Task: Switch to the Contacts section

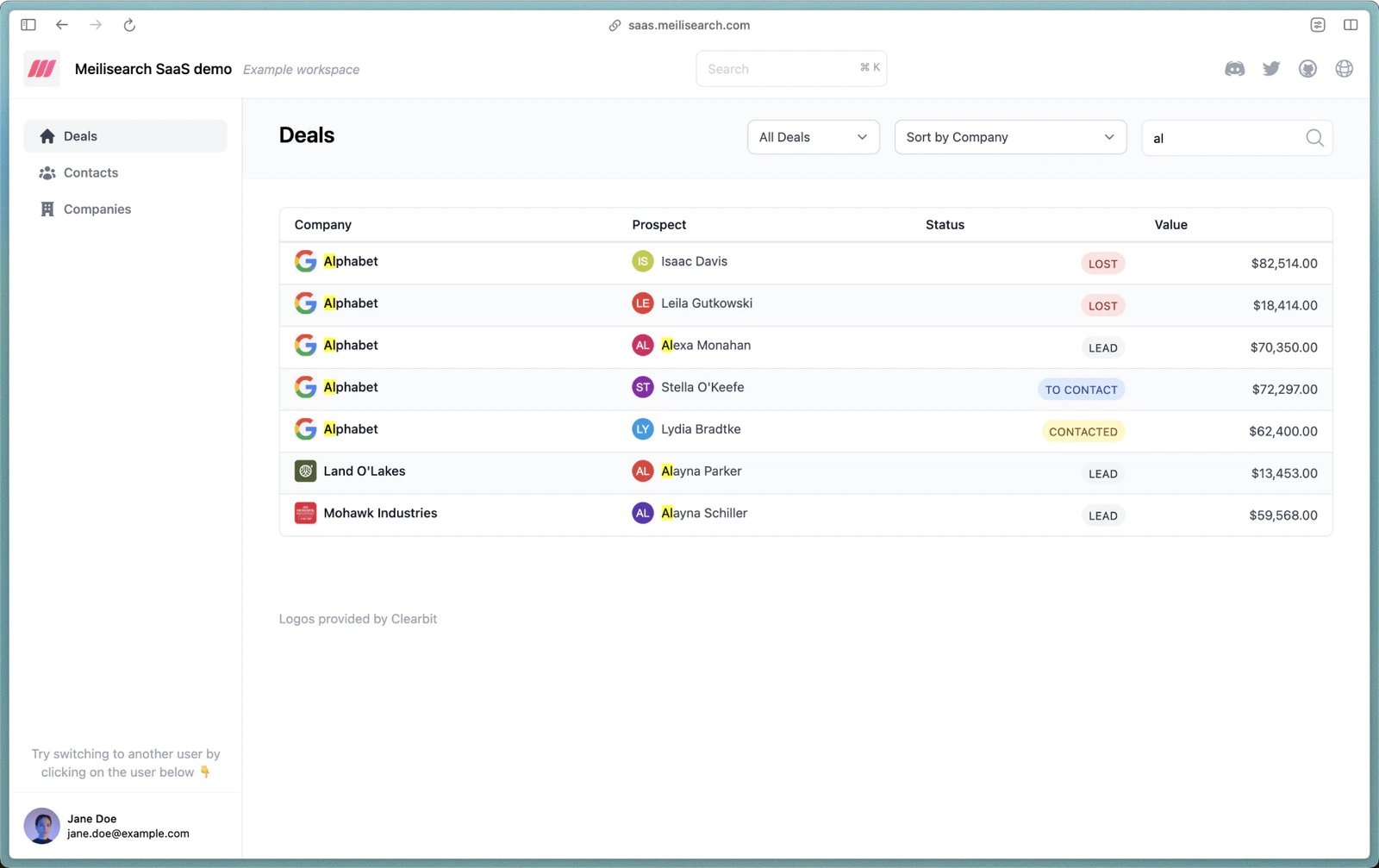Action: 90,172
